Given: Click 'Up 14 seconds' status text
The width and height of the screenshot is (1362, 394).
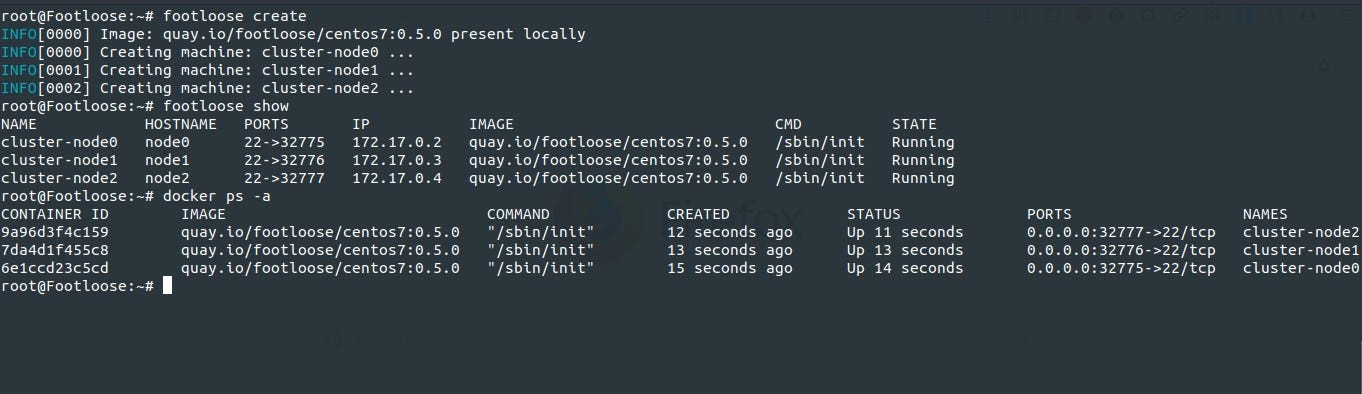Looking at the screenshot, I should pyautogui.click(x=905, y=268).
